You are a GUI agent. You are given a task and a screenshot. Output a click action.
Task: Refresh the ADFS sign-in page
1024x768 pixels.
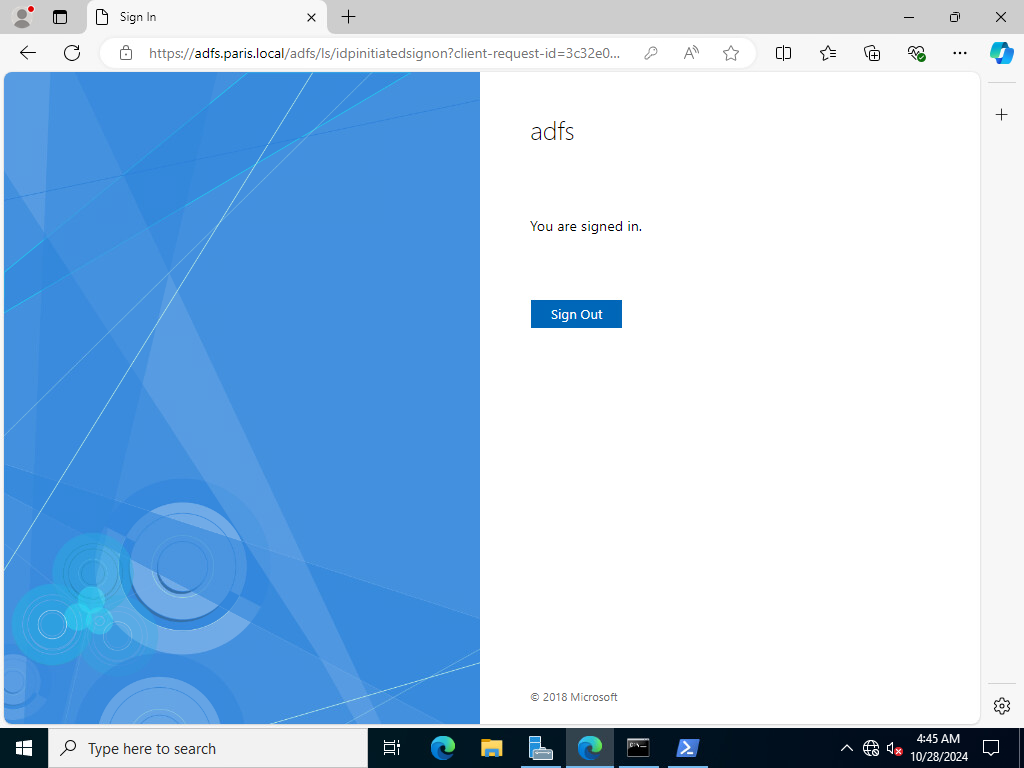pyautogui.click(x=72, y=53)
